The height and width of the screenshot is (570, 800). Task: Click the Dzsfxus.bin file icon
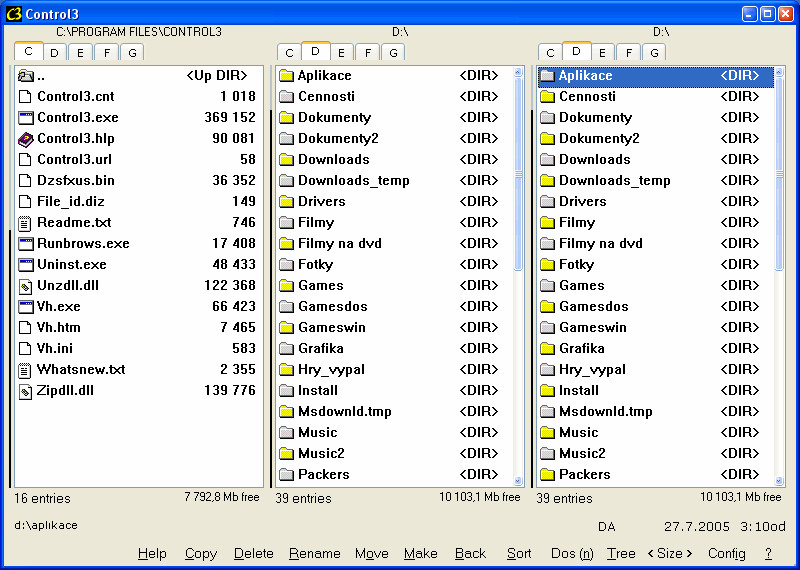coord(24,181)
